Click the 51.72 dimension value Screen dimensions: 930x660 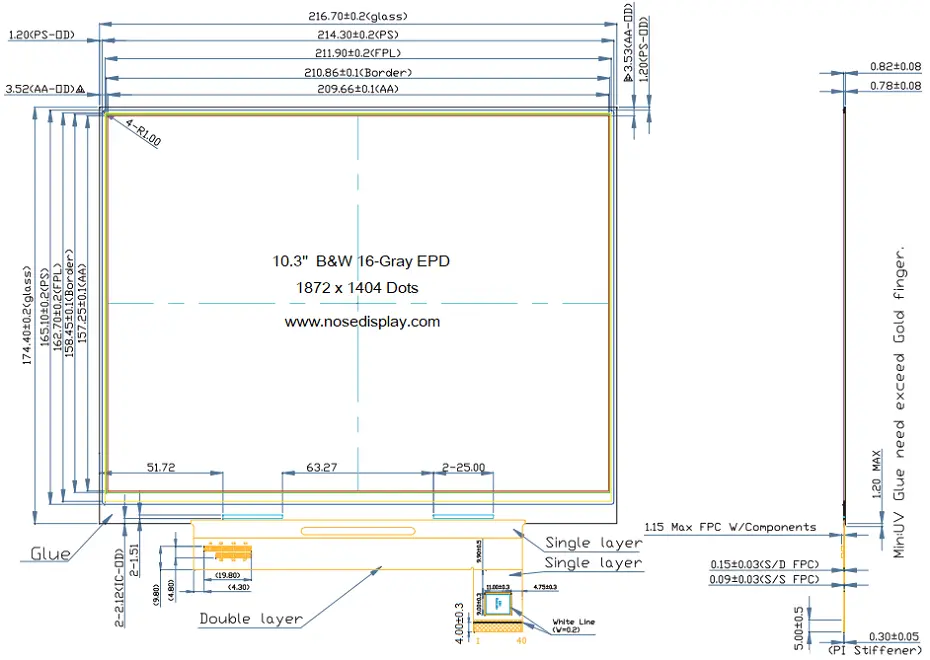[x=161, y=467]
